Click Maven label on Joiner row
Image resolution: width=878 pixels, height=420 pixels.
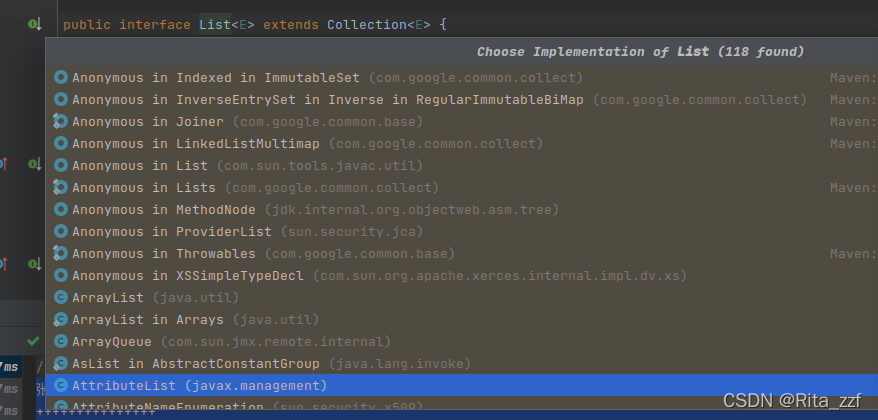pos(853,122)
